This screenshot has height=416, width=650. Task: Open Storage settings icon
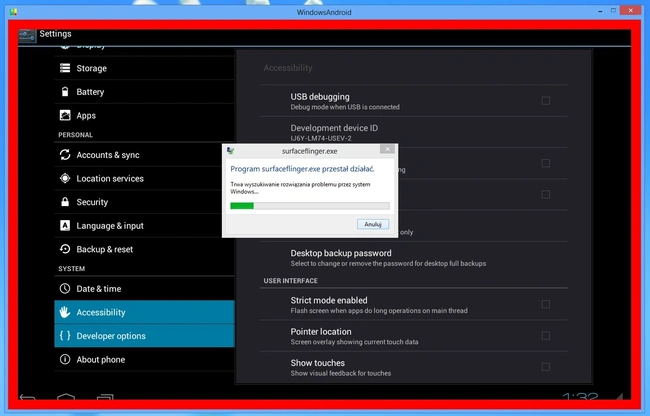coord(65,68)
